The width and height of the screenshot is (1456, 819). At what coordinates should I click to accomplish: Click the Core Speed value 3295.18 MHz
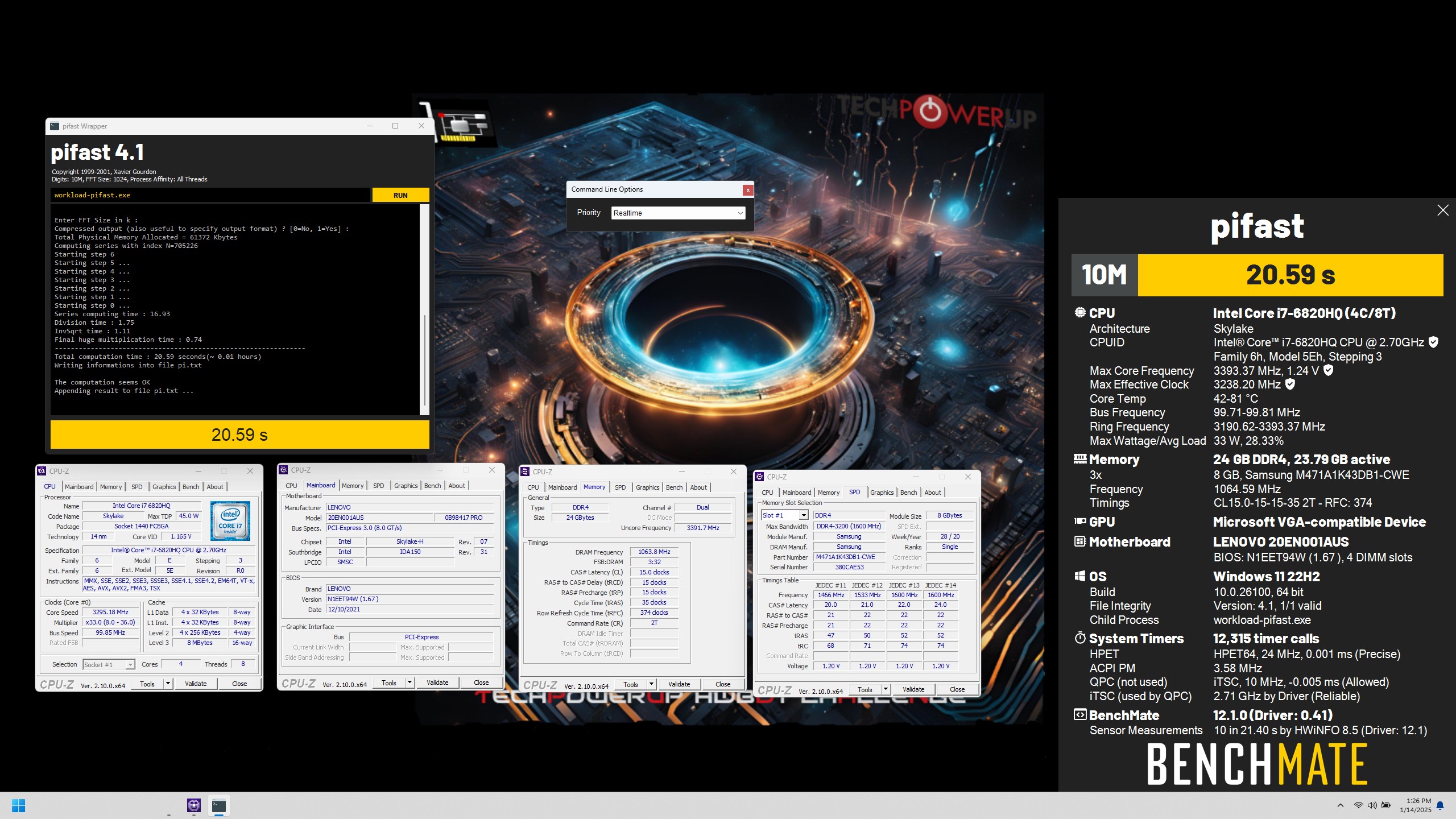click(111, 613)
